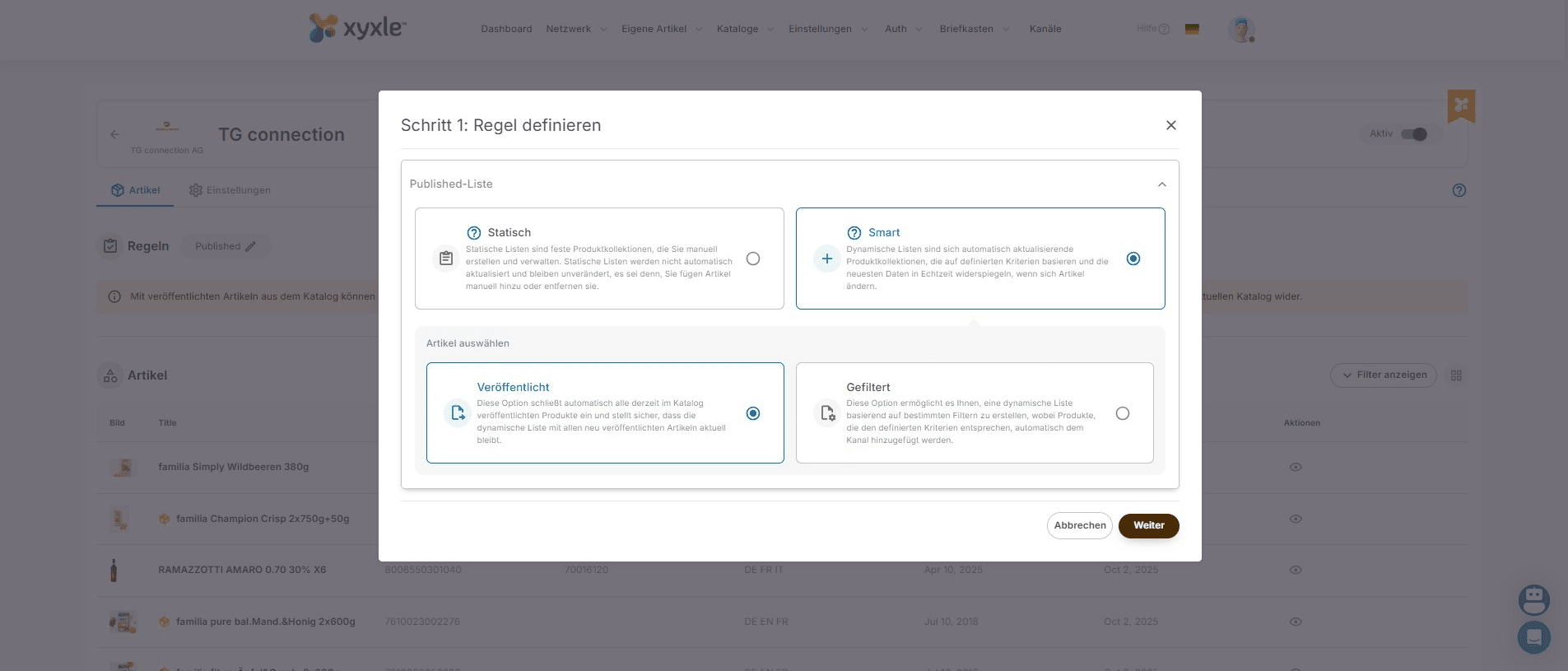The width and height of the screenshot is (1568, 671).
Task: Click the back arrow beside TG connection
Action: (115, 134)
